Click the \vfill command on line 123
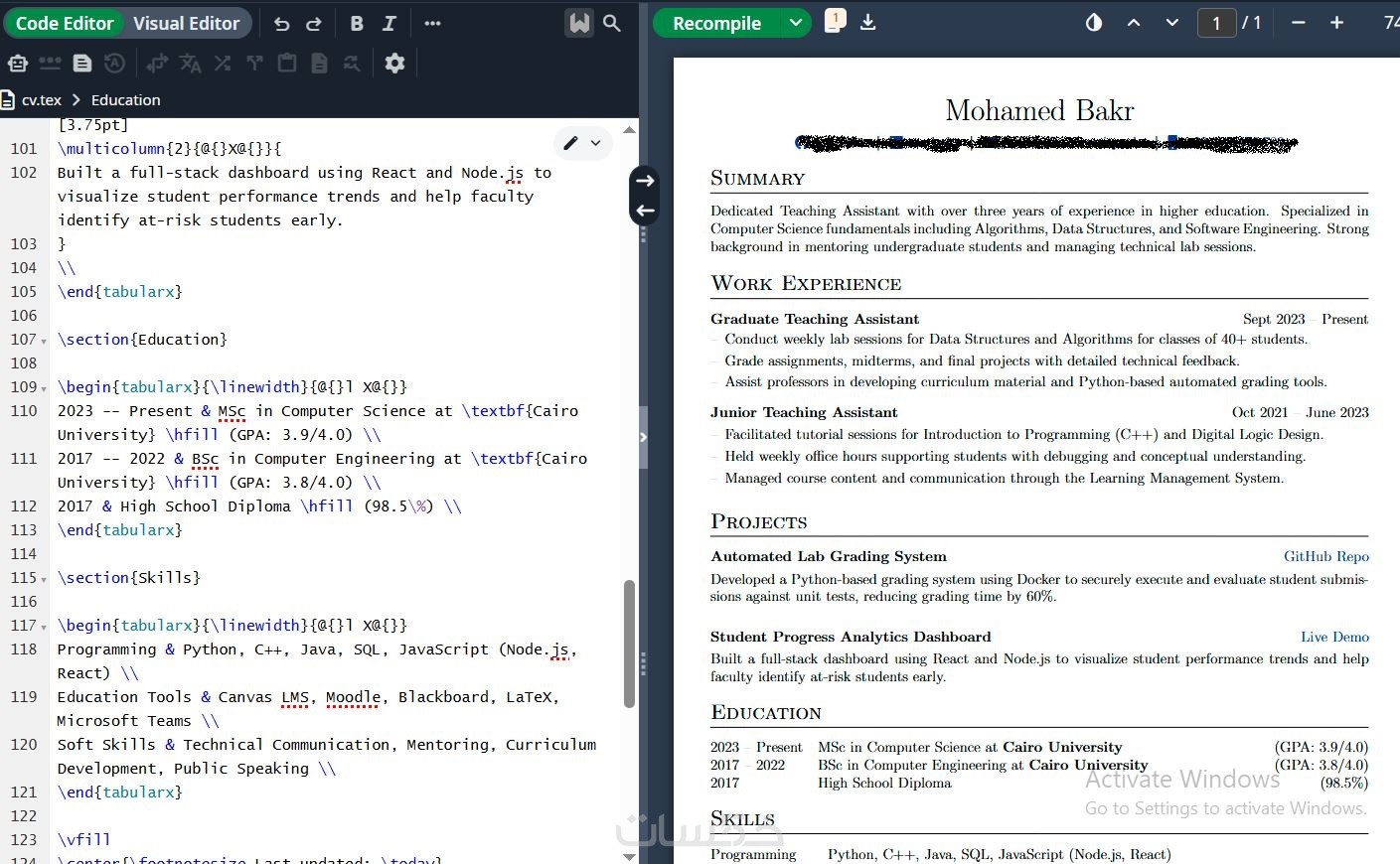The height and width of the screenshot is (864, 1400). [84, 840]
